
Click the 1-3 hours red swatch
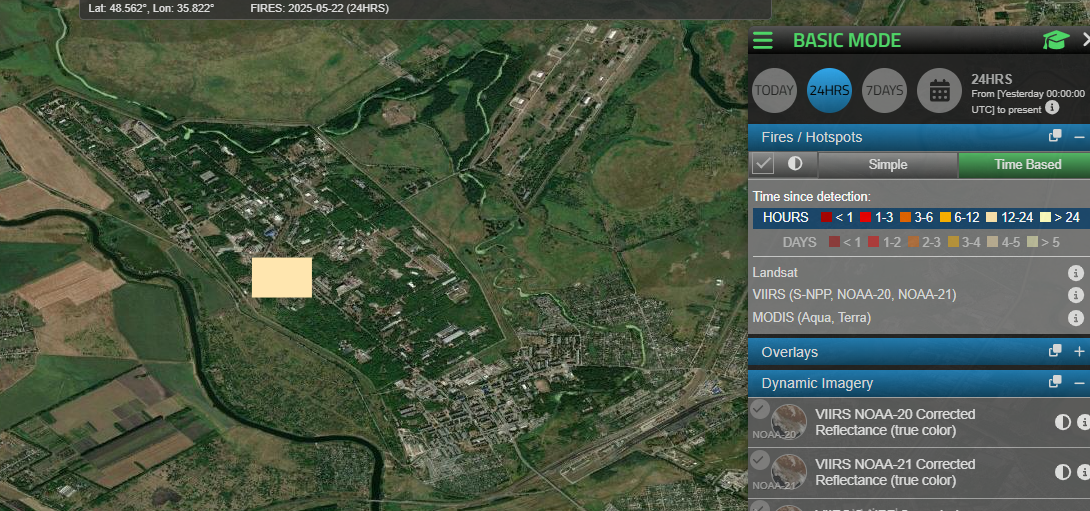coord(866,218)
